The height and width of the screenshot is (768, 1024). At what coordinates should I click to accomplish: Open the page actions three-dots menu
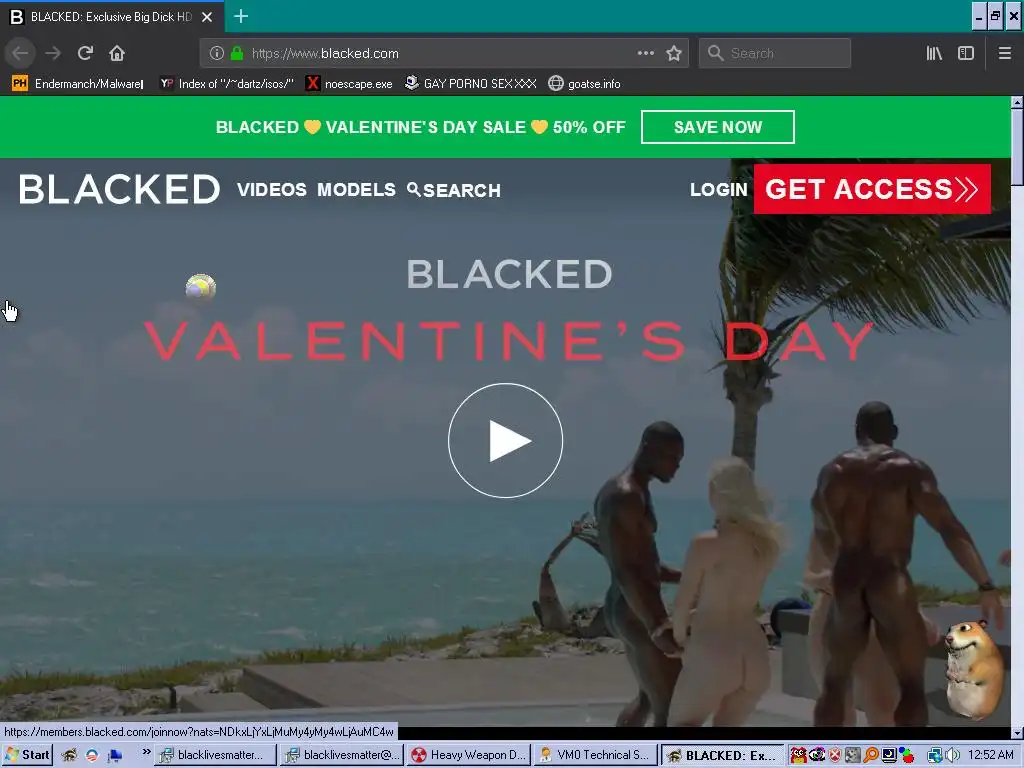click(645, 53)
